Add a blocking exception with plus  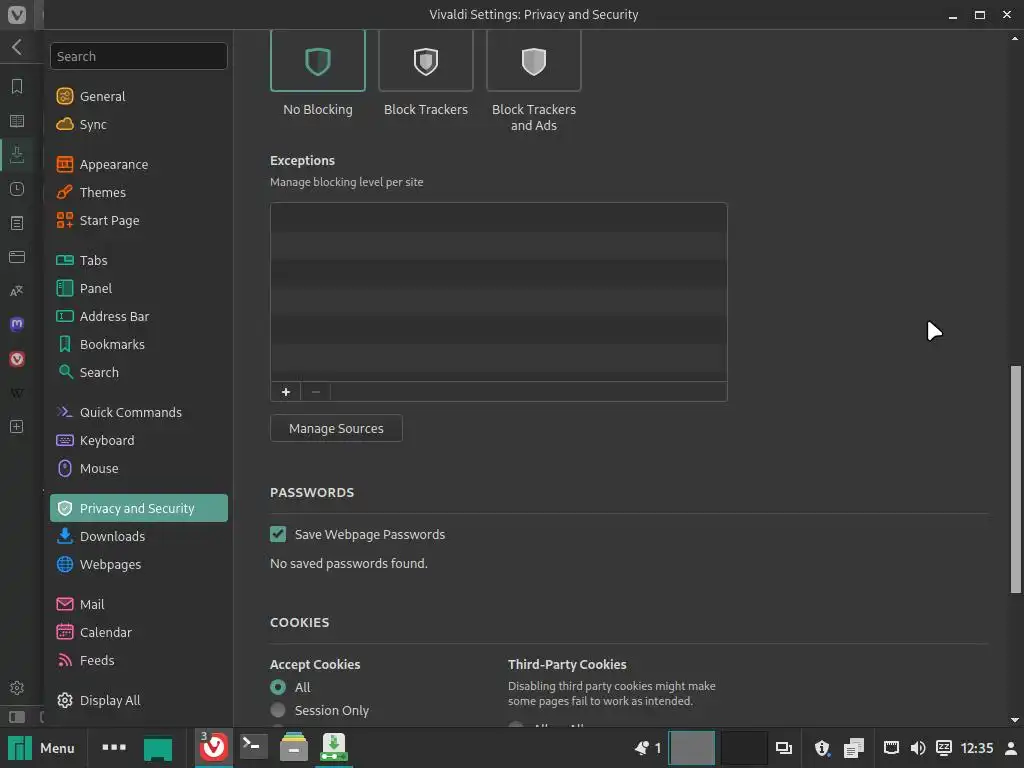coord(285,392)
